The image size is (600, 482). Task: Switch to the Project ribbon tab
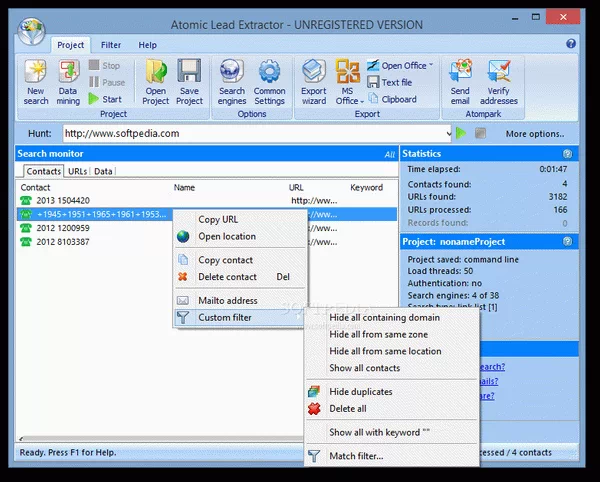pyautogui.click(x=70, y=45)
